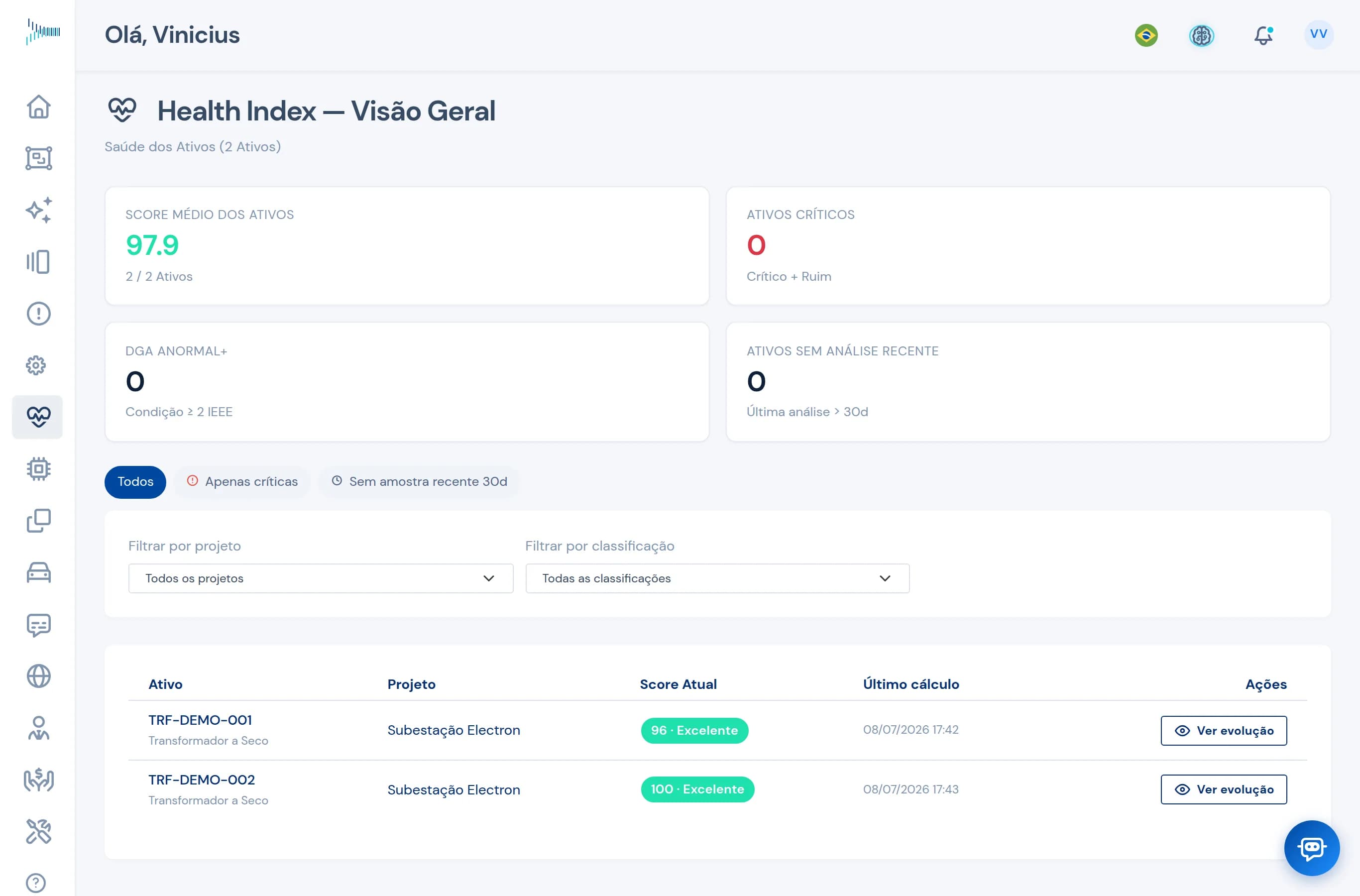
Task: Open the gear settings icon in sidebar
Action: point(36,365)
